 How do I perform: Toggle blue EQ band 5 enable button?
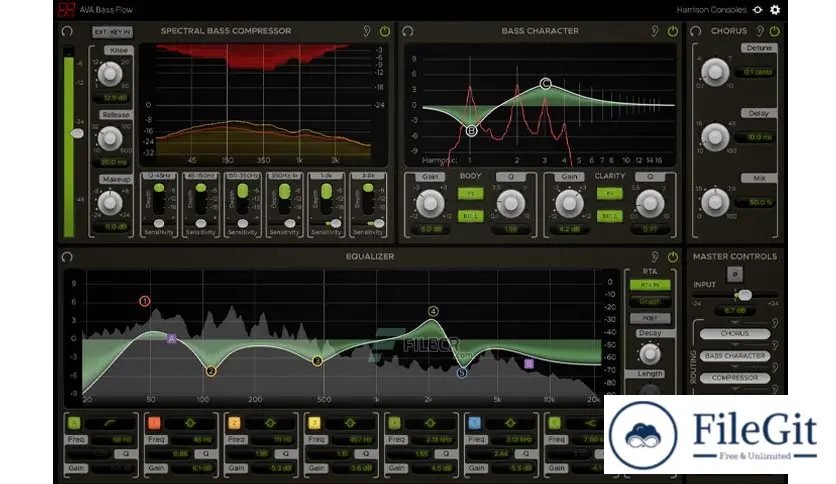[474, 423]
